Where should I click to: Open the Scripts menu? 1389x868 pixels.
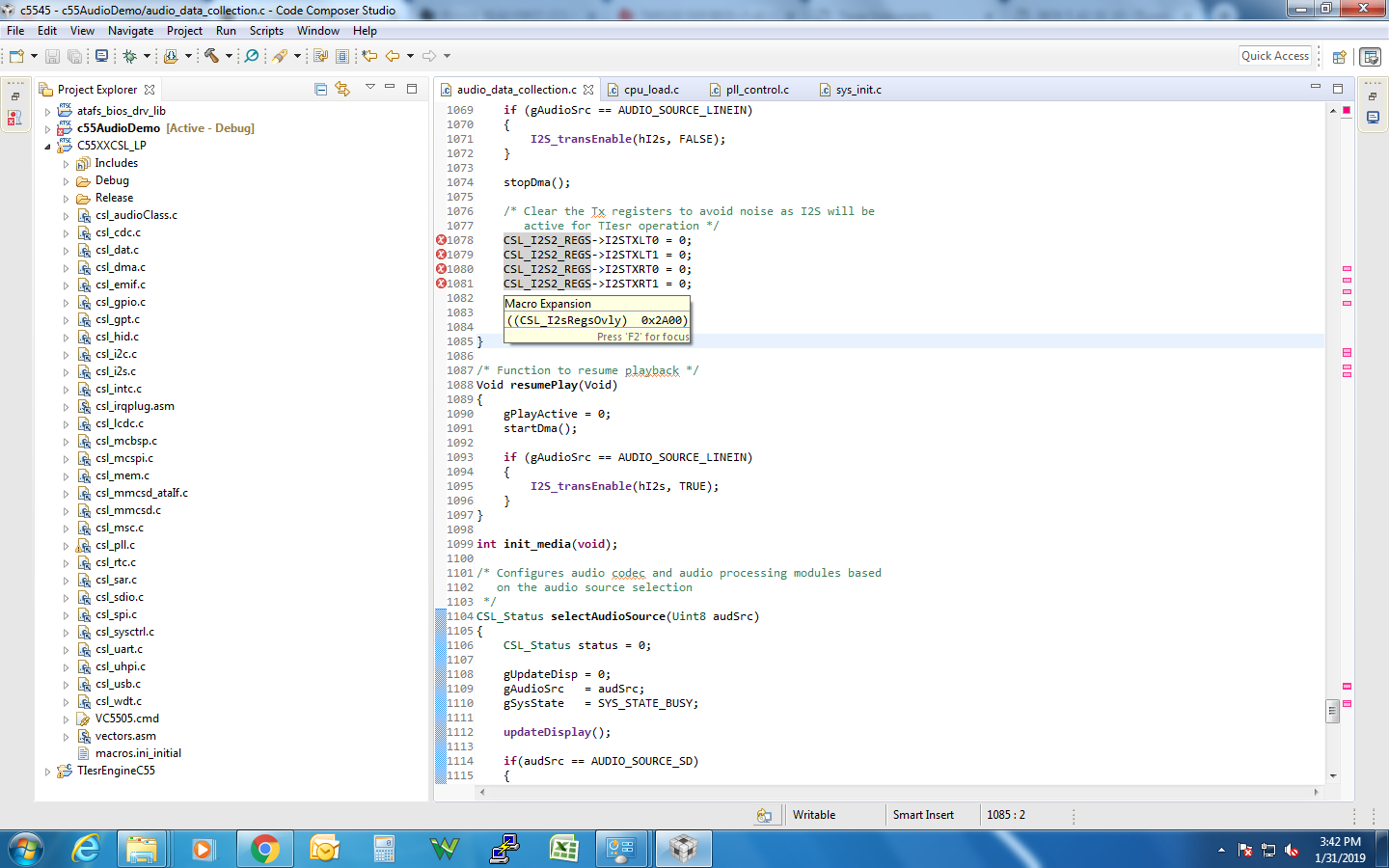266,31
